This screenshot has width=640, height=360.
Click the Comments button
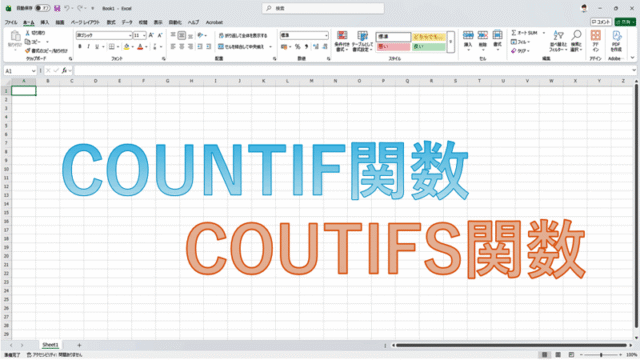click(601, 22)
